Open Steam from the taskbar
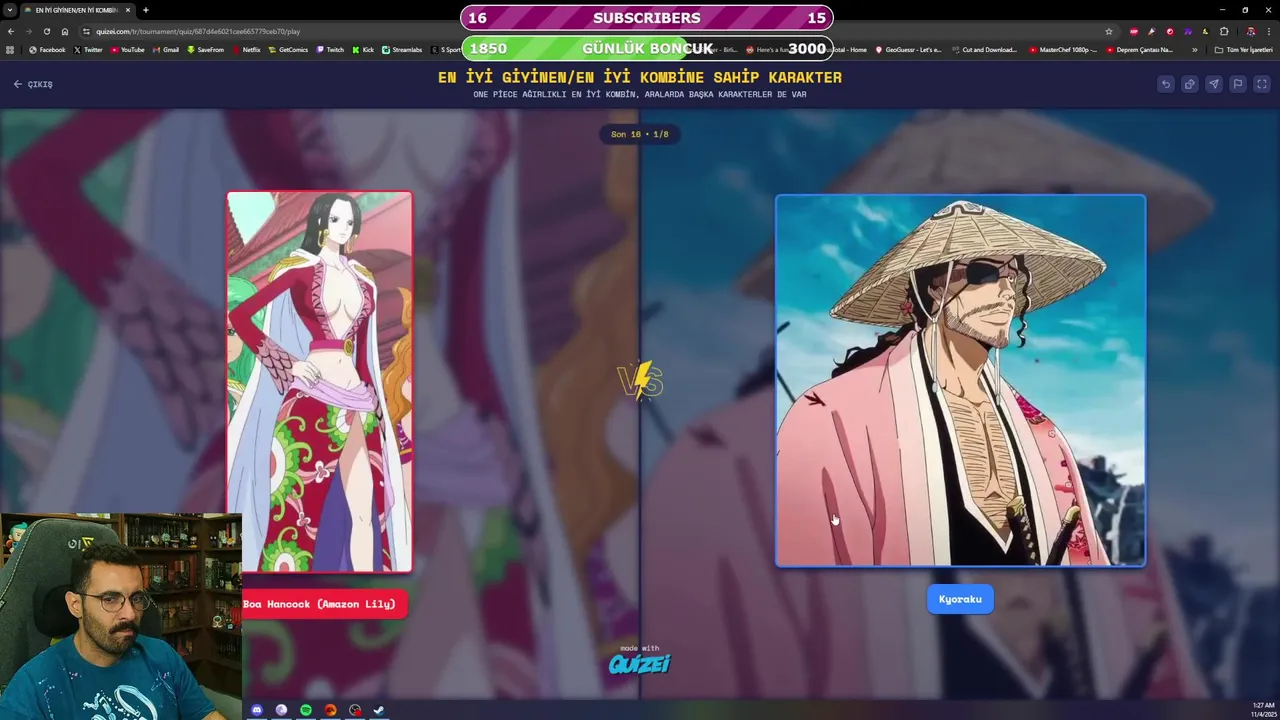 coord(379,710)
